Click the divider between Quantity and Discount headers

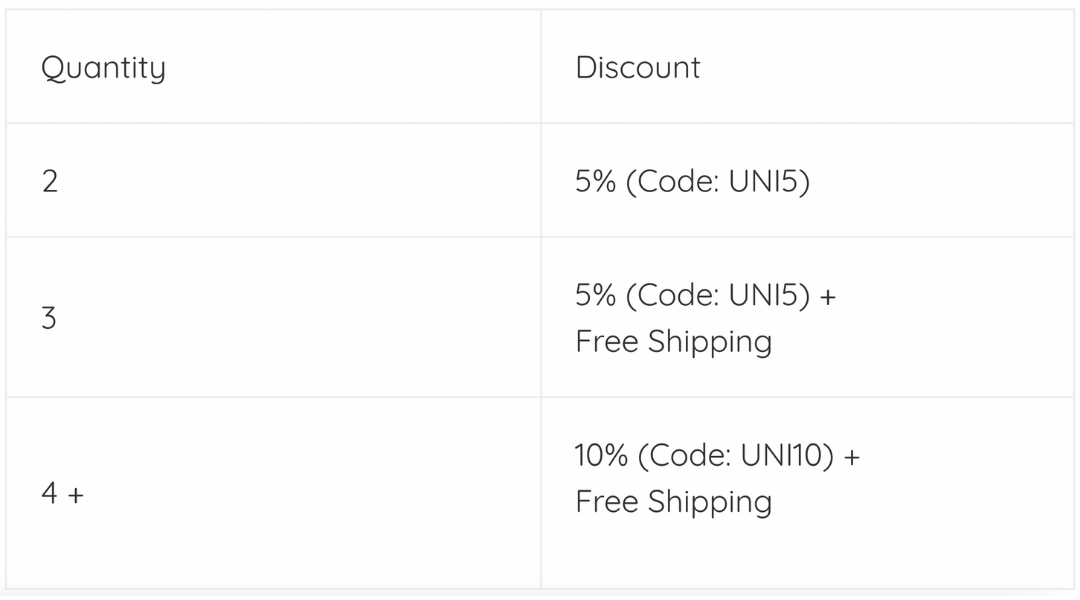541,68
